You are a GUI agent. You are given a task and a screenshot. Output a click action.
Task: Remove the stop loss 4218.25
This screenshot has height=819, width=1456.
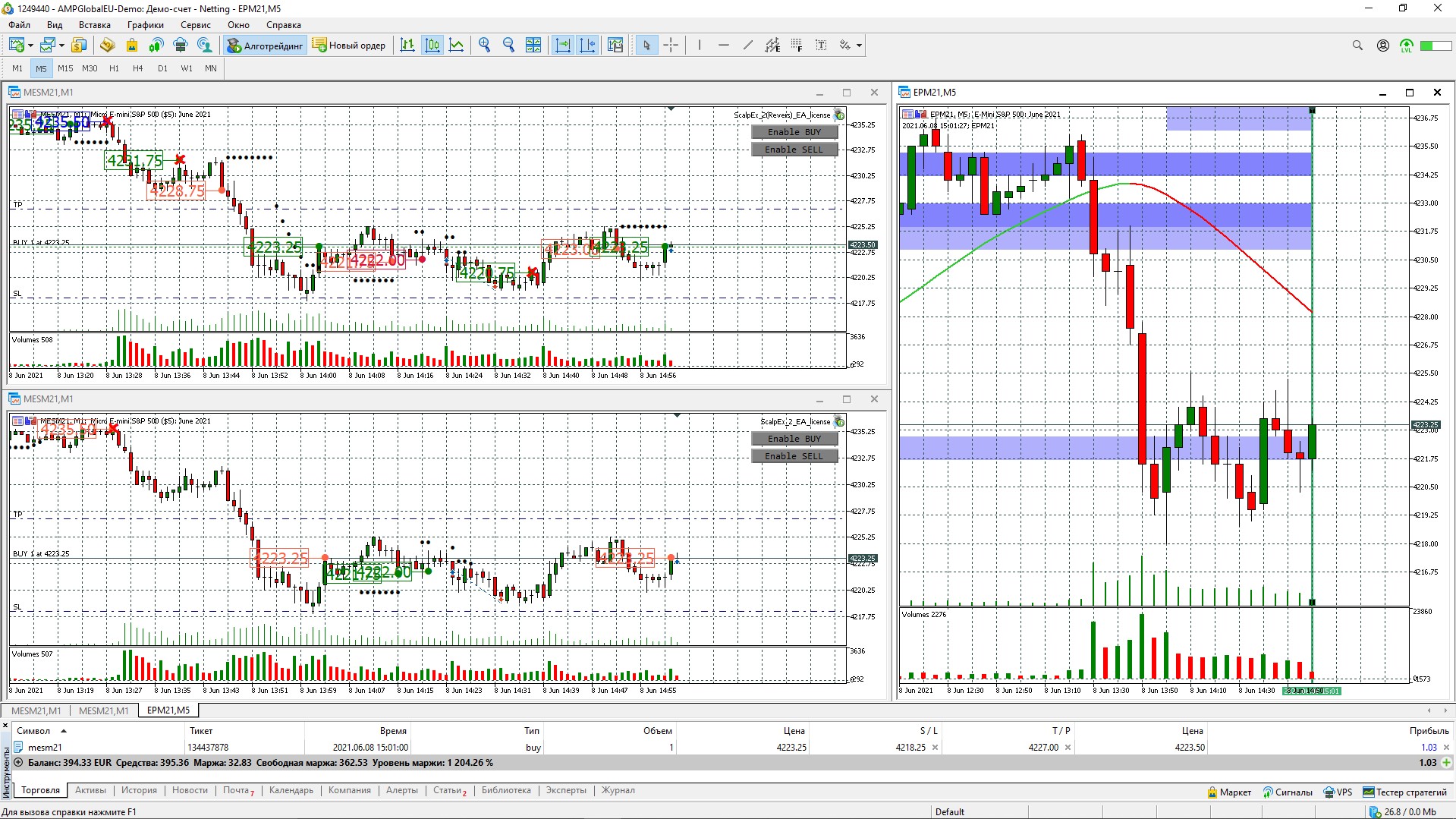pyautogui.click(x=935, y=748)
